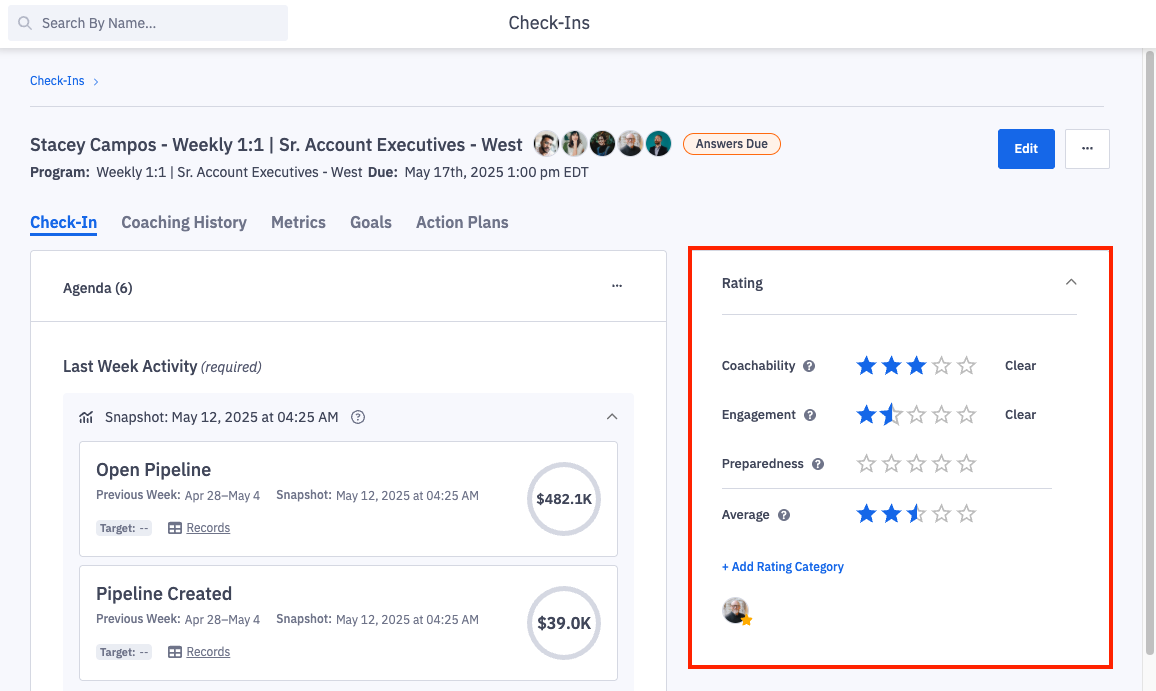Collapse the Snapshot section chevron
1156x691 pixels.
pyautogui.click(x=612, y=417)
